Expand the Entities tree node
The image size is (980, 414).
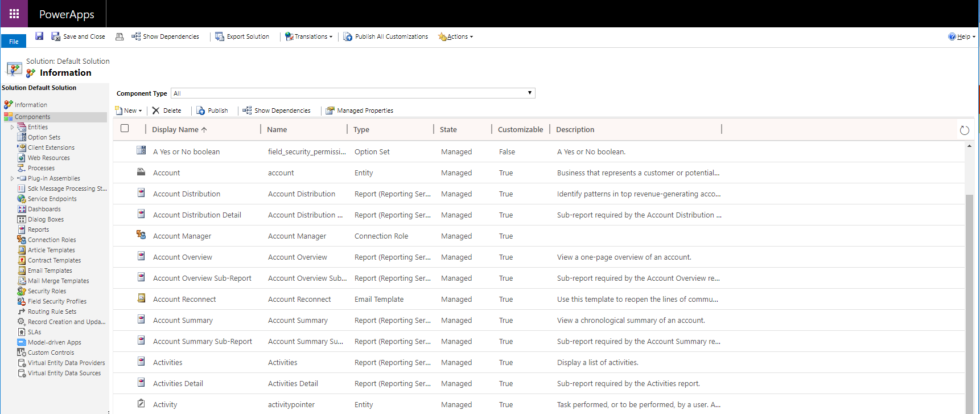click(x=12, y=127)
